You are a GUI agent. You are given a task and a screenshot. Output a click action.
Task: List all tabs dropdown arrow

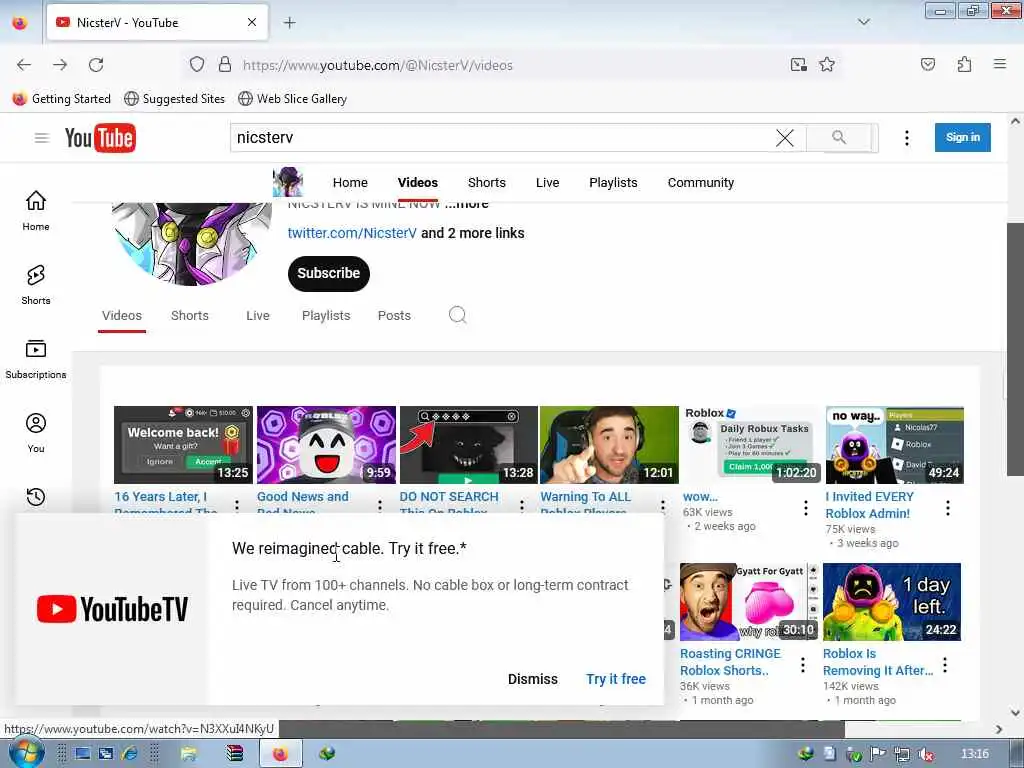click(864, 22)
